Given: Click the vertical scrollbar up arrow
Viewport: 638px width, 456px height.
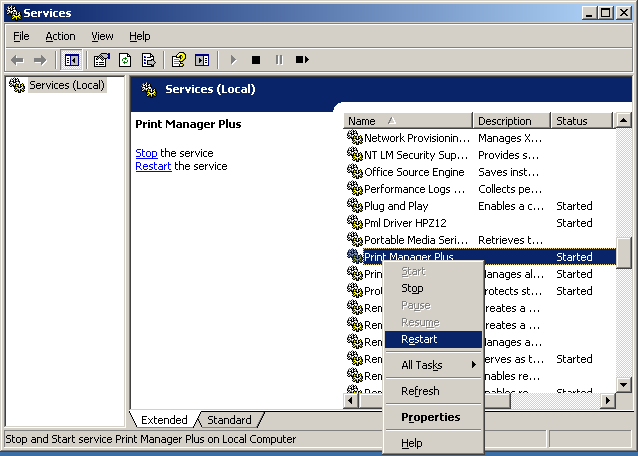Looking at the screenshot, I should click(x=623, y=120).
